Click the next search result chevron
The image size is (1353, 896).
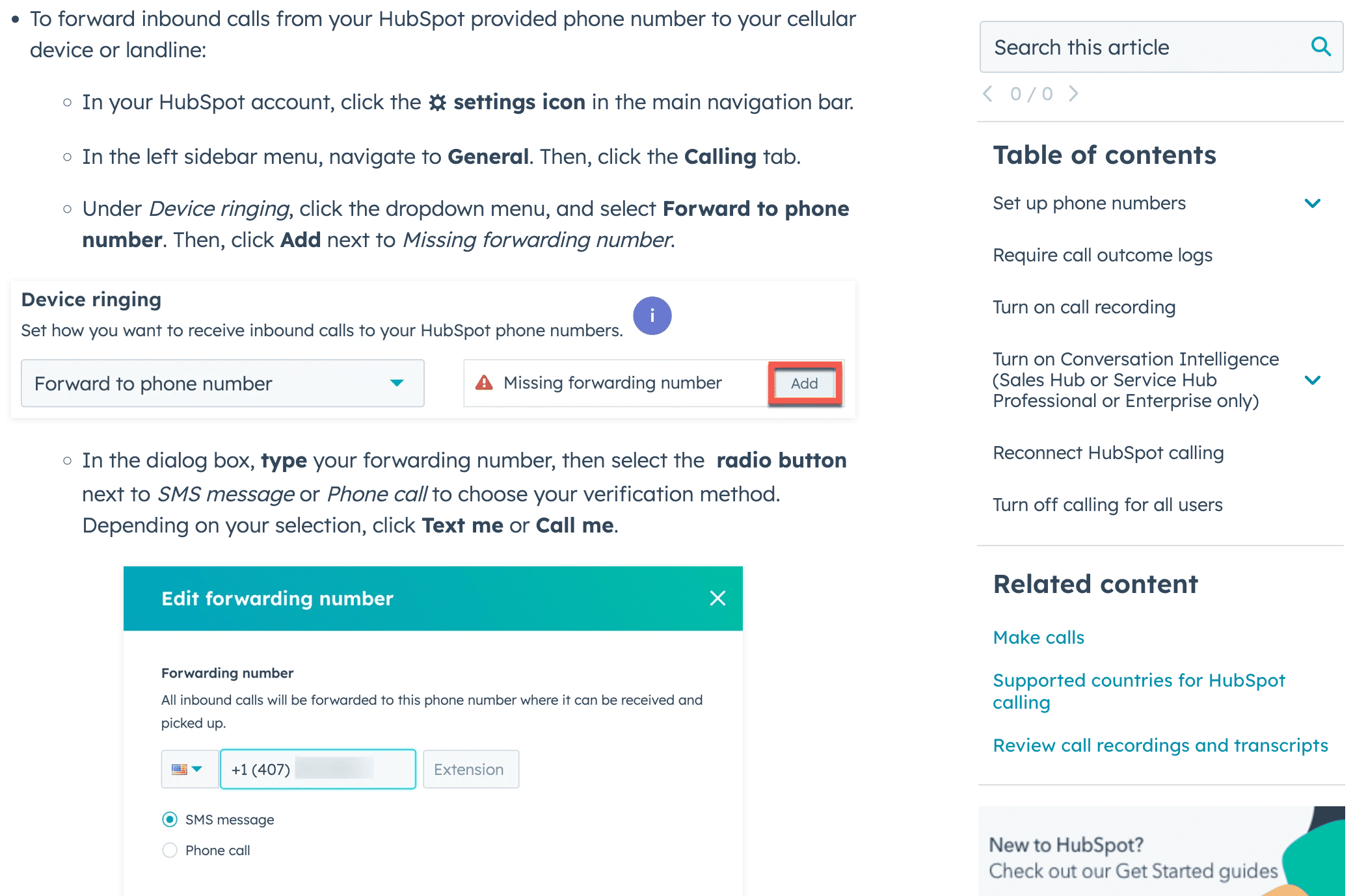(1074, 93)
